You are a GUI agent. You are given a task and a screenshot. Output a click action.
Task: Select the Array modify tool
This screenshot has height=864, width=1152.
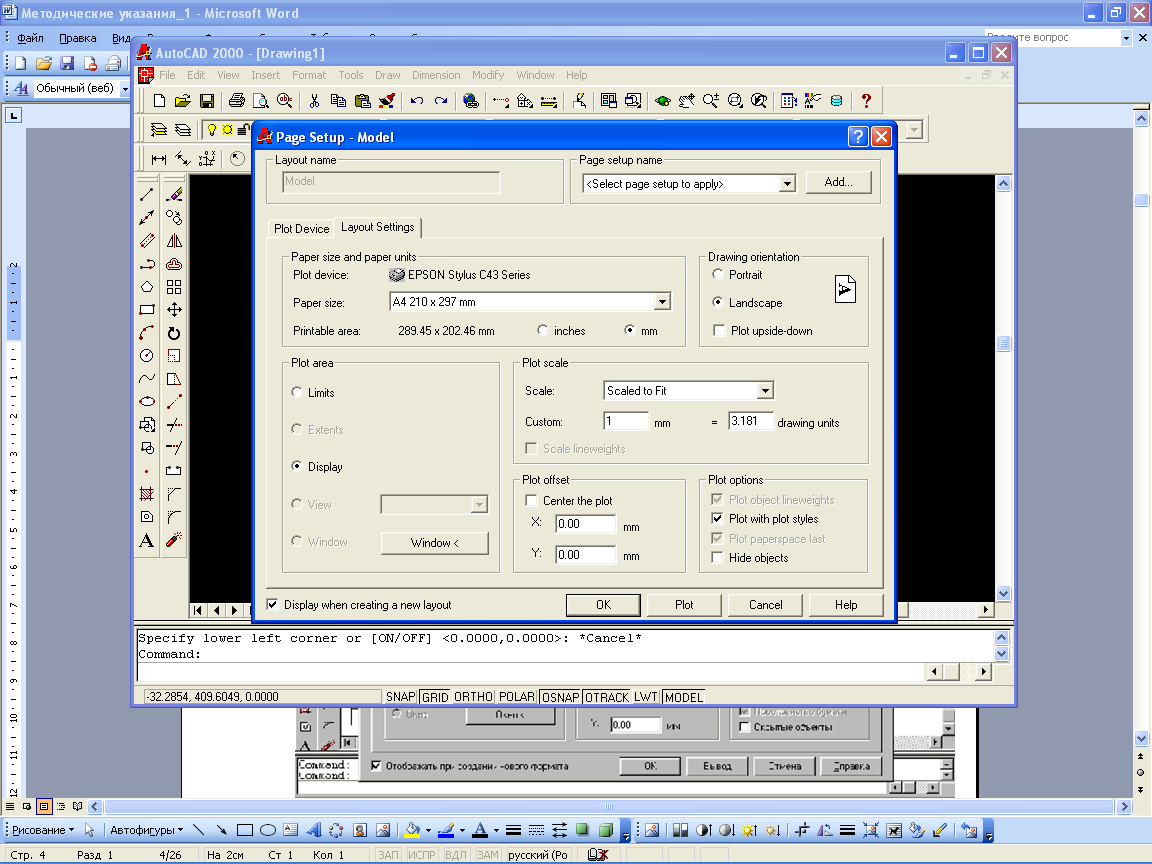pos(174,287)
